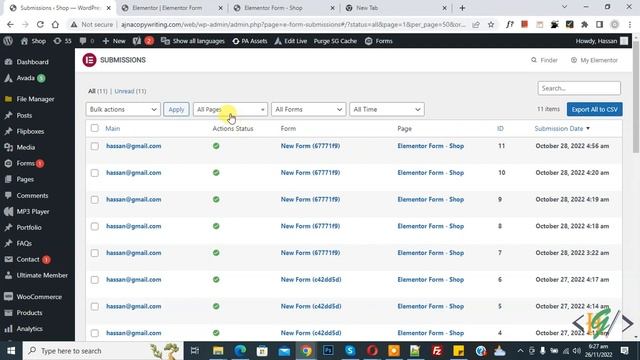Click the page vertical scrollbar
This screenshot has height=360, width=640.
pyautogui.click(x=636, y=98)
